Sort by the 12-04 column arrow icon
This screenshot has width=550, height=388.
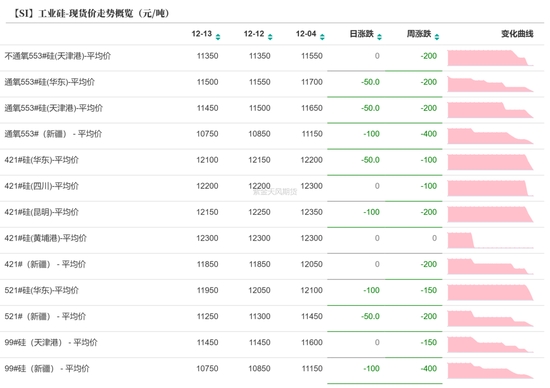pyautogui.click(x=322, y=37)
